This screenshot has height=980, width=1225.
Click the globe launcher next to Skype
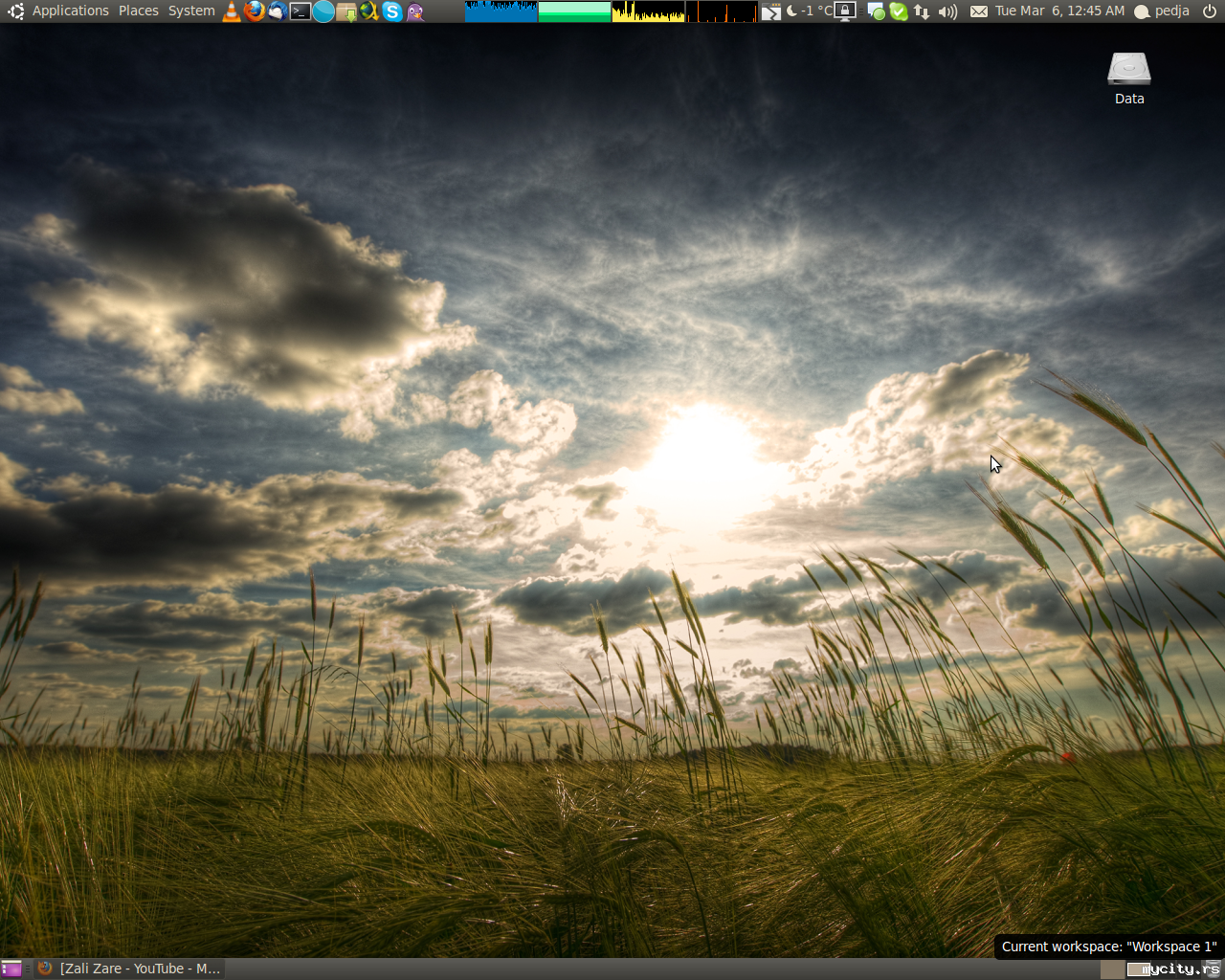pyautogui.click(x=369, y=11)
